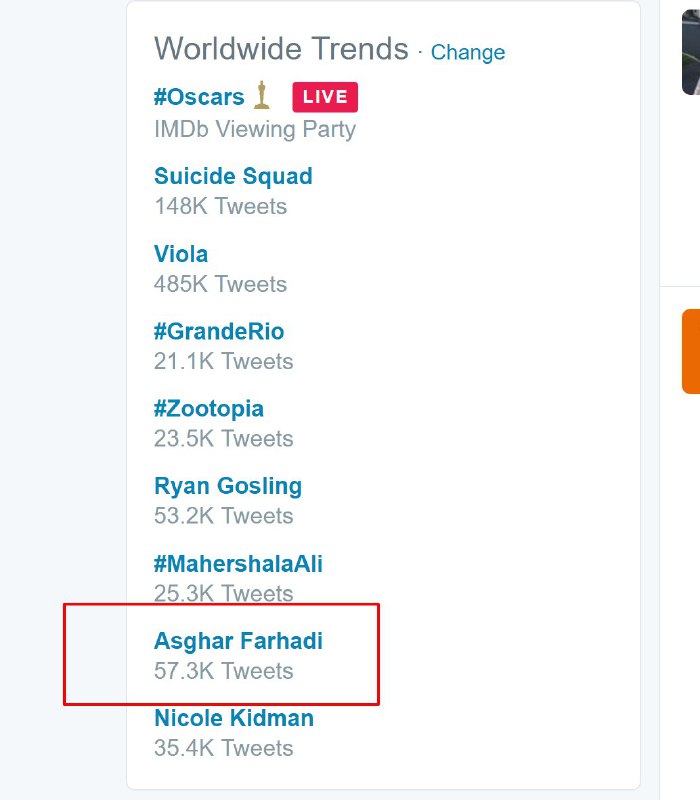Click the orange button on the right edge
This screenshot has width=700, height=800.
pos(690,351)
